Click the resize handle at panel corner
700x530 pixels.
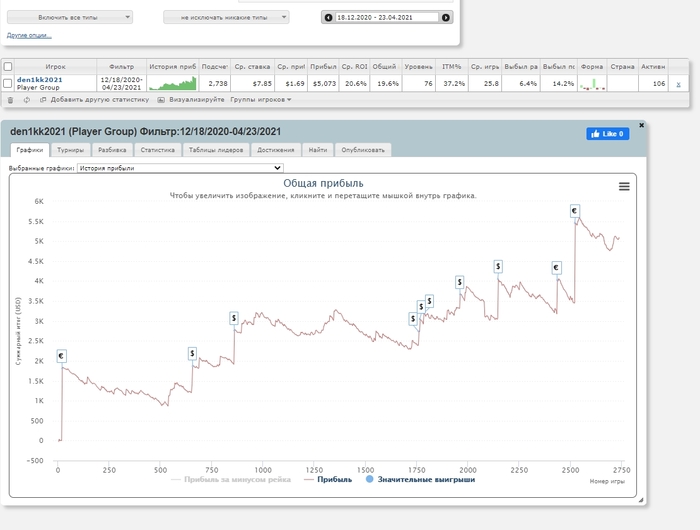641,500
